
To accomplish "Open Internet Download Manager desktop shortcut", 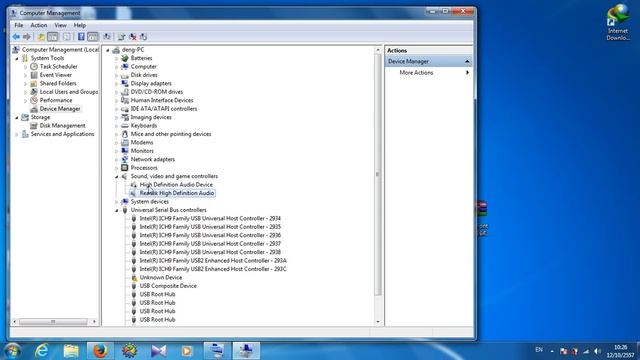I will (x=618, y=22).
